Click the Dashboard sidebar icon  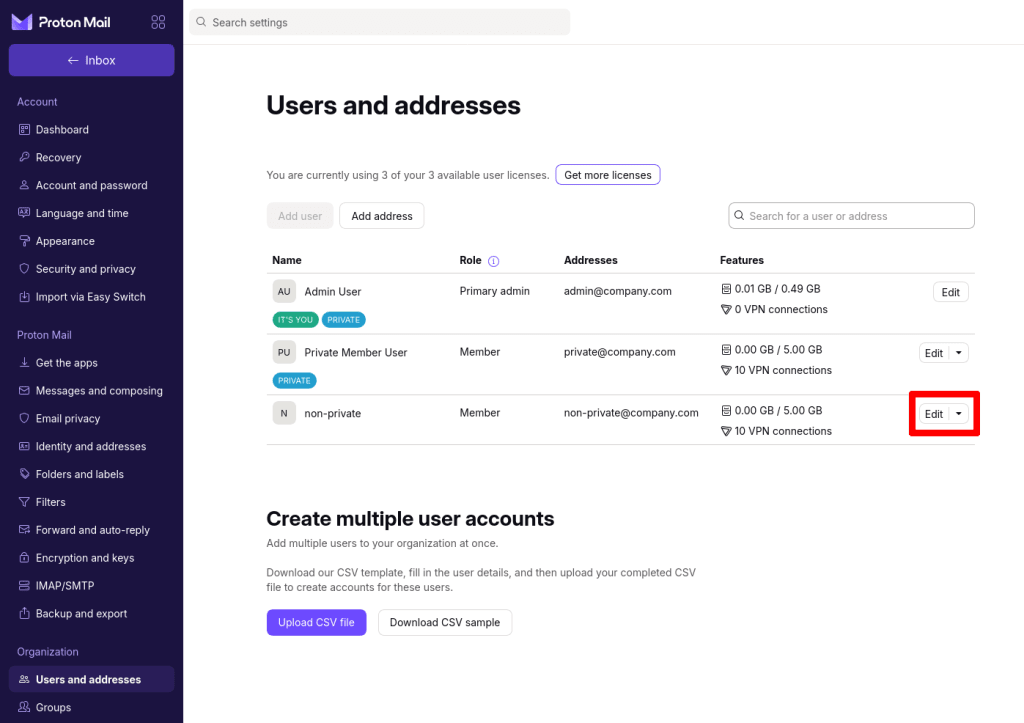(x=24, y=129)
